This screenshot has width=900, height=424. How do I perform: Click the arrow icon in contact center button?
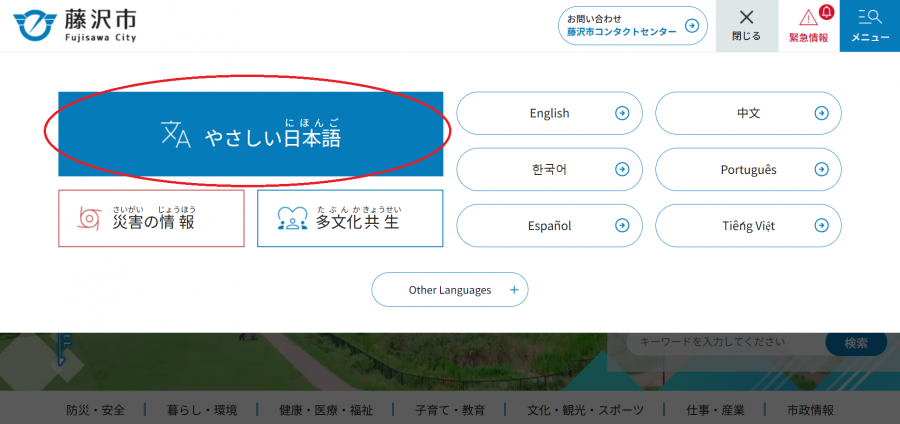pyautogui.click(x=692, y=26)
